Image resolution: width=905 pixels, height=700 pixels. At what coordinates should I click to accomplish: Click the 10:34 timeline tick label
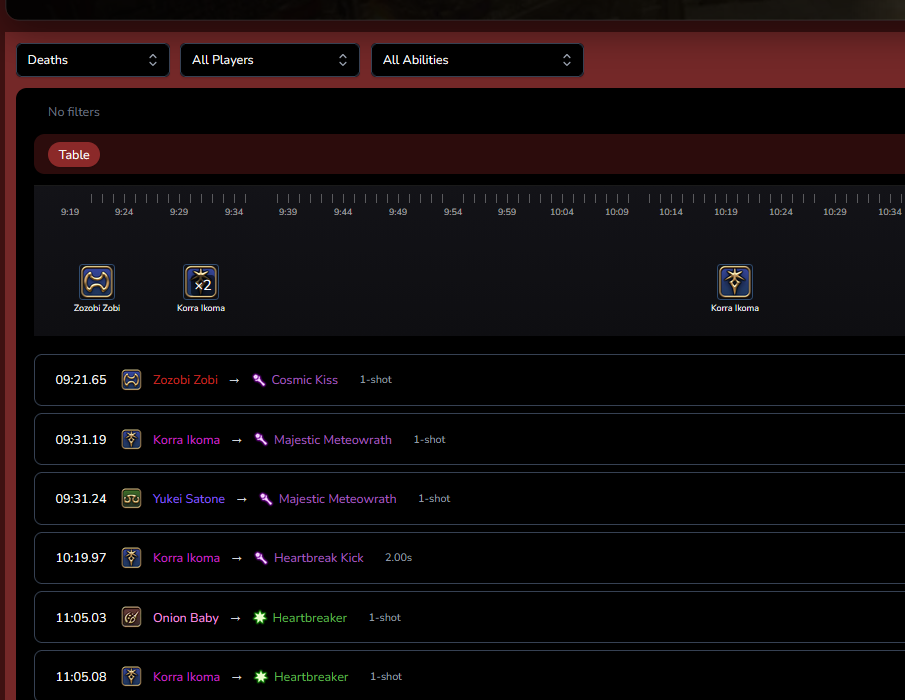coord(889,212)
